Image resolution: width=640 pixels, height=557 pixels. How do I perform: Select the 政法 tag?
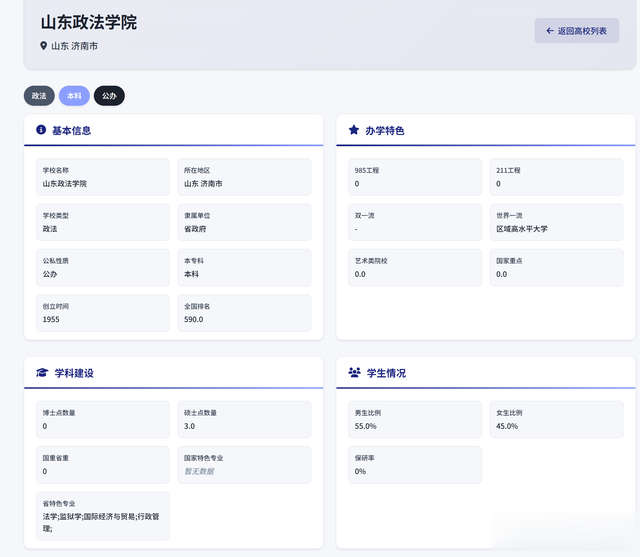pos(39,96)
